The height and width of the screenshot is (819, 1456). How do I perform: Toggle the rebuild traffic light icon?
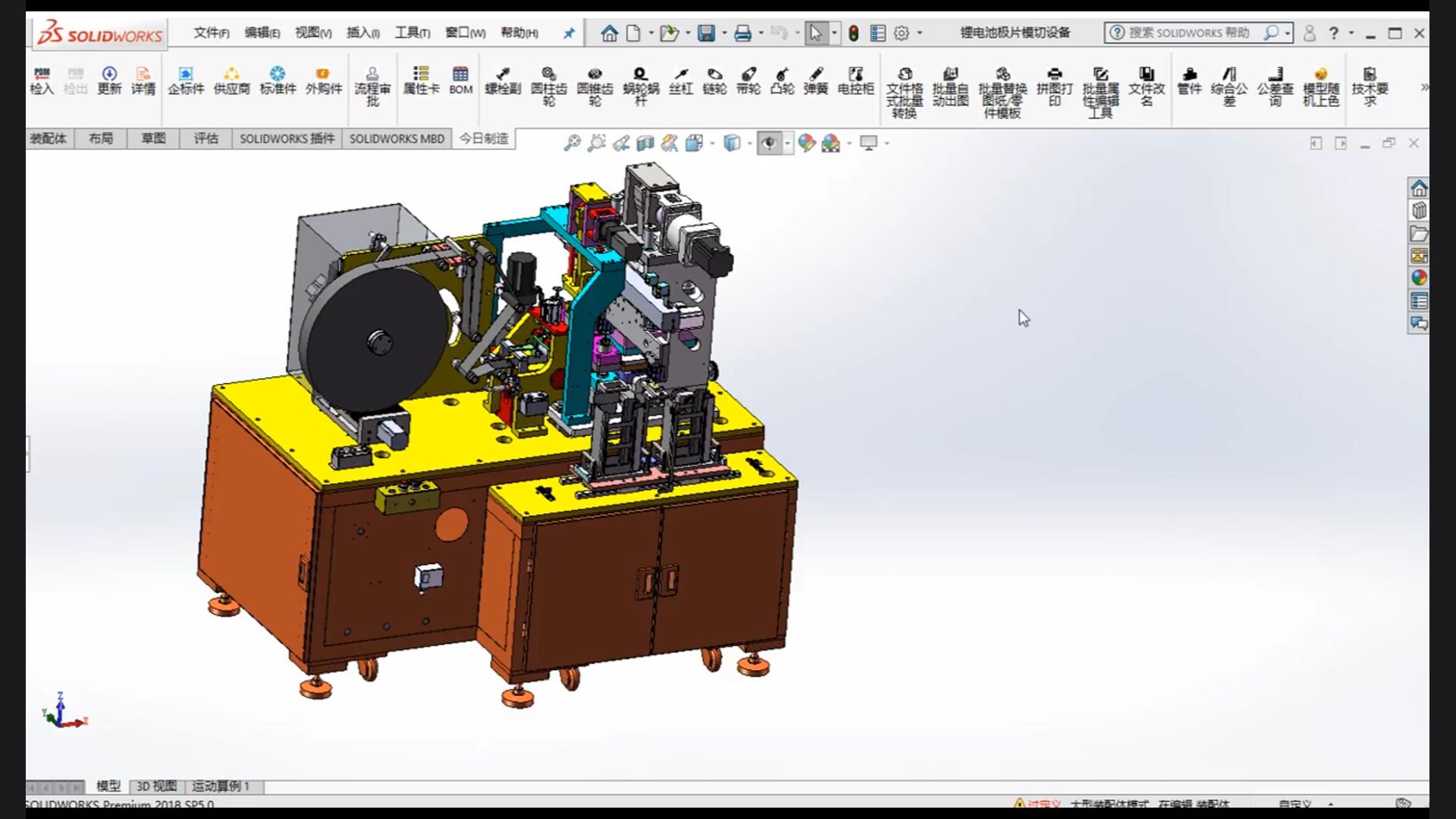853,33
